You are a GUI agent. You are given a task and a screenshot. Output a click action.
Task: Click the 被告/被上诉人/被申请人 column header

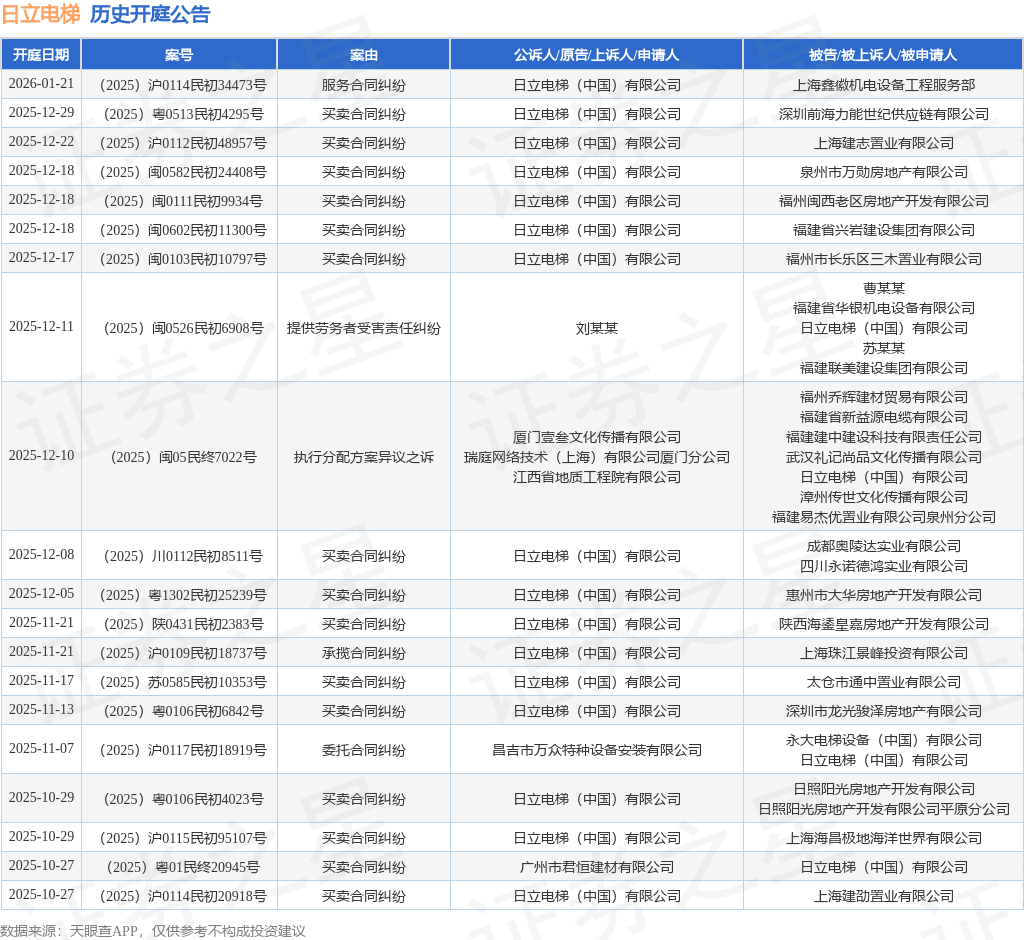click(x=883, y=55)
